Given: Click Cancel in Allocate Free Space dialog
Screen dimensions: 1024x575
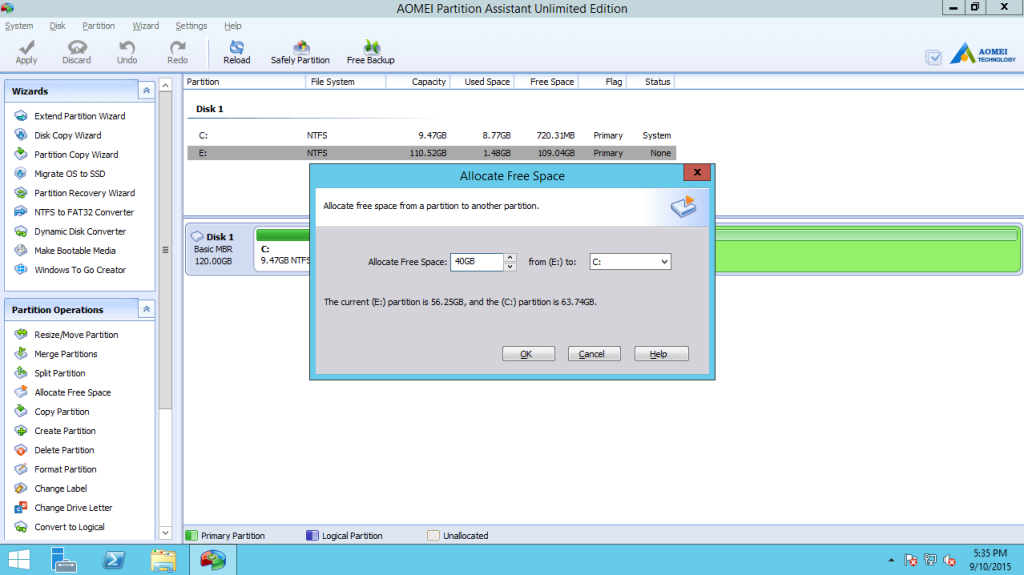Looking at the screenshot, I should (594, 353).
